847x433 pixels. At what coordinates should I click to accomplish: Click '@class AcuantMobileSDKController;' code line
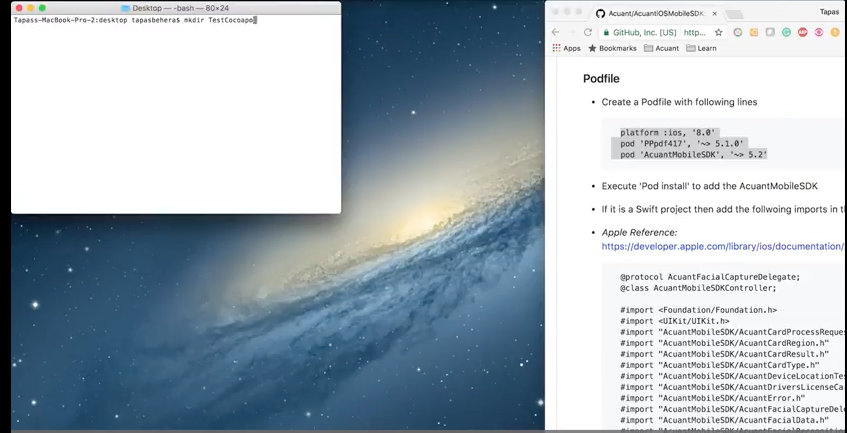(698, 288)
